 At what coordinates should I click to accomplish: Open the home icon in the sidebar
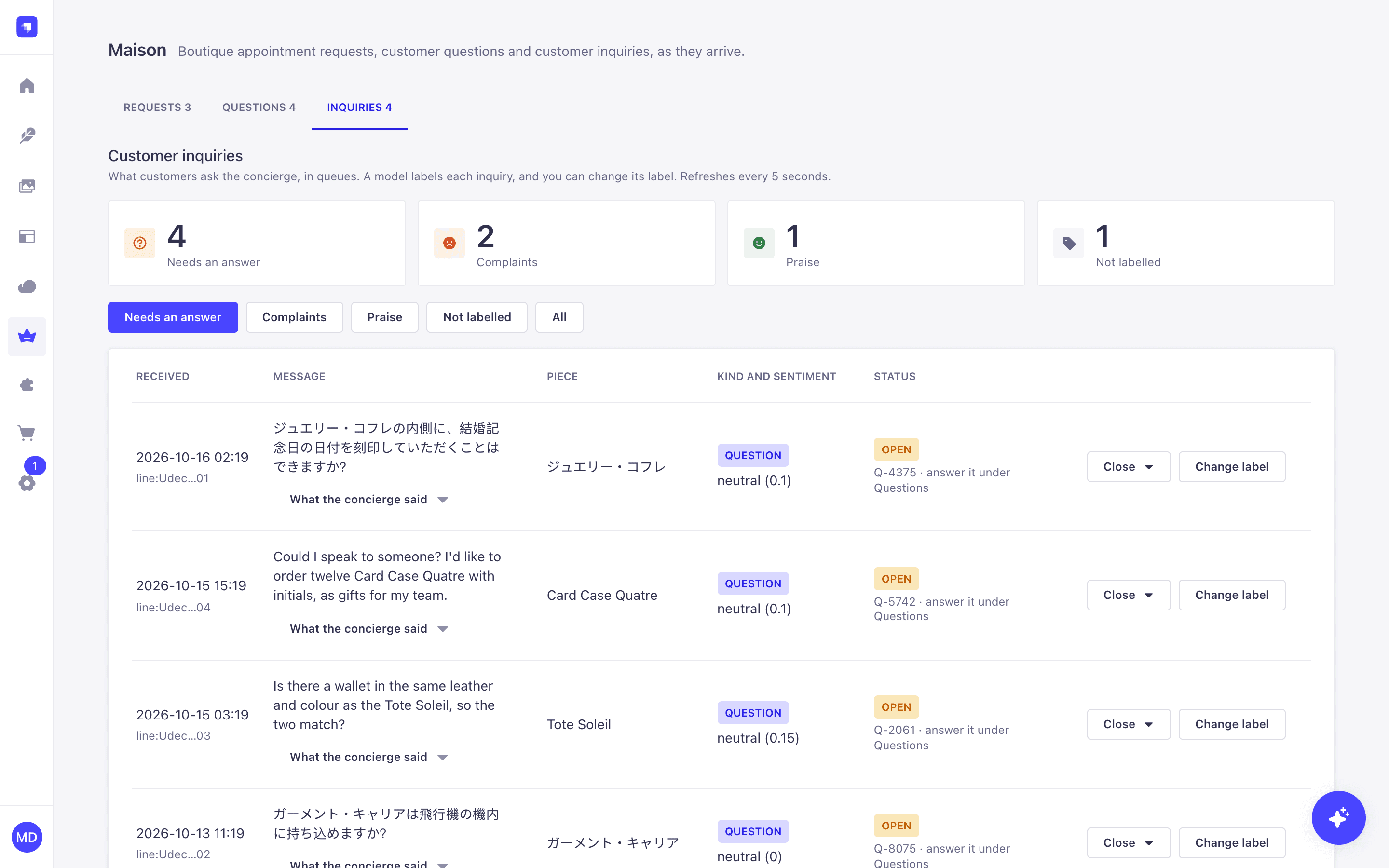(x=27, y=86)
